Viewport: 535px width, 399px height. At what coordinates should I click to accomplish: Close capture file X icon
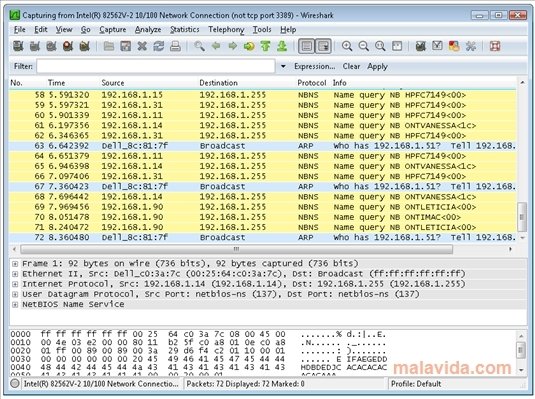(142, 46)
